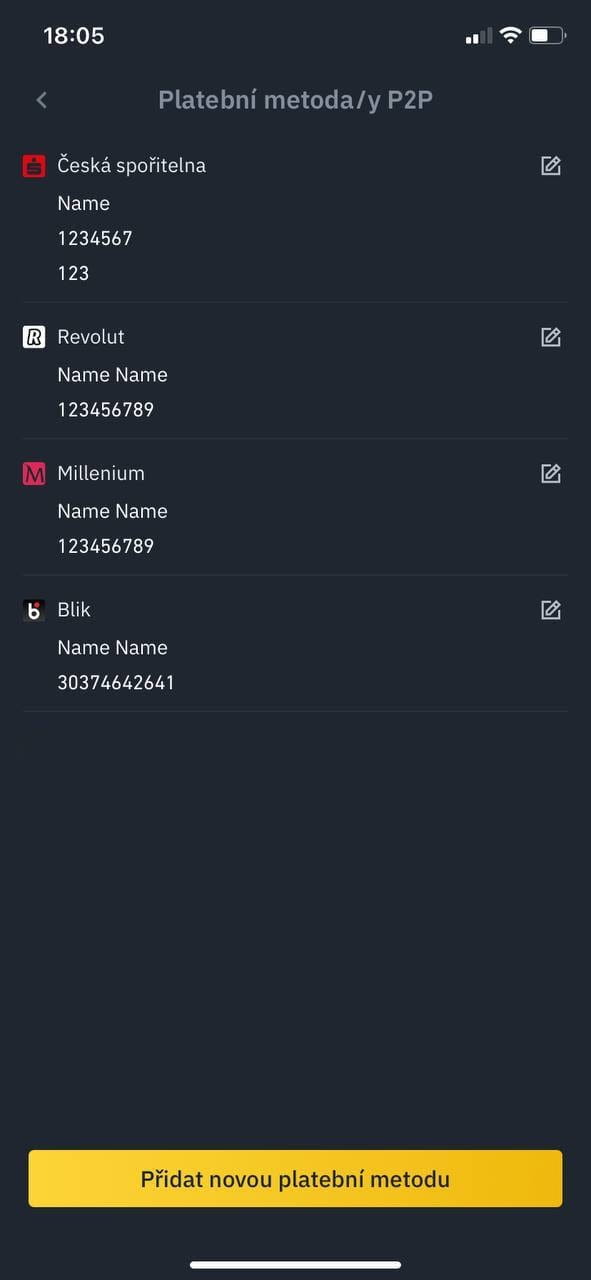The width and height of the screenshot is (591, 1280).
Task: Edit the Revolut payment method
Action: (551, 337)
